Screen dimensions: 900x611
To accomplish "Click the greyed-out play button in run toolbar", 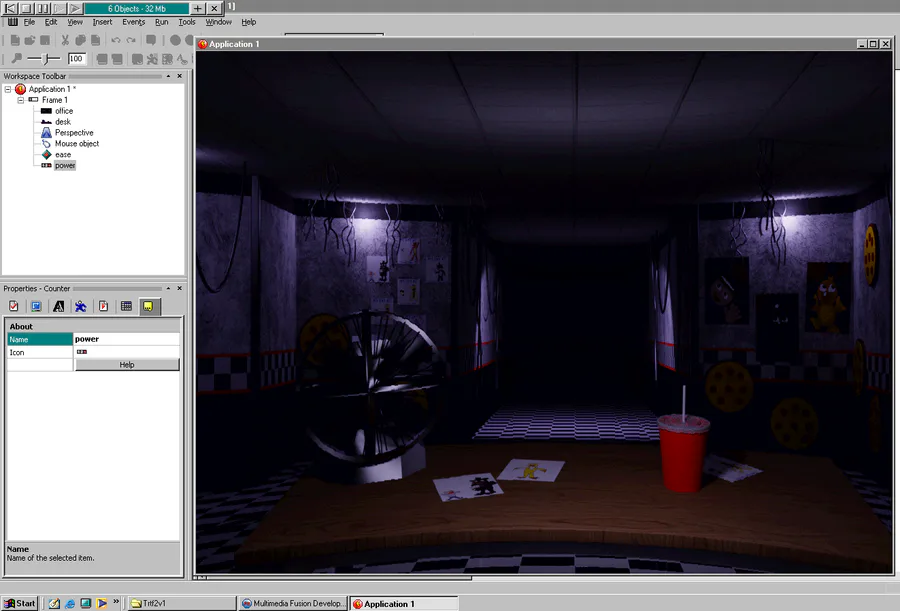I will (59, 8).
